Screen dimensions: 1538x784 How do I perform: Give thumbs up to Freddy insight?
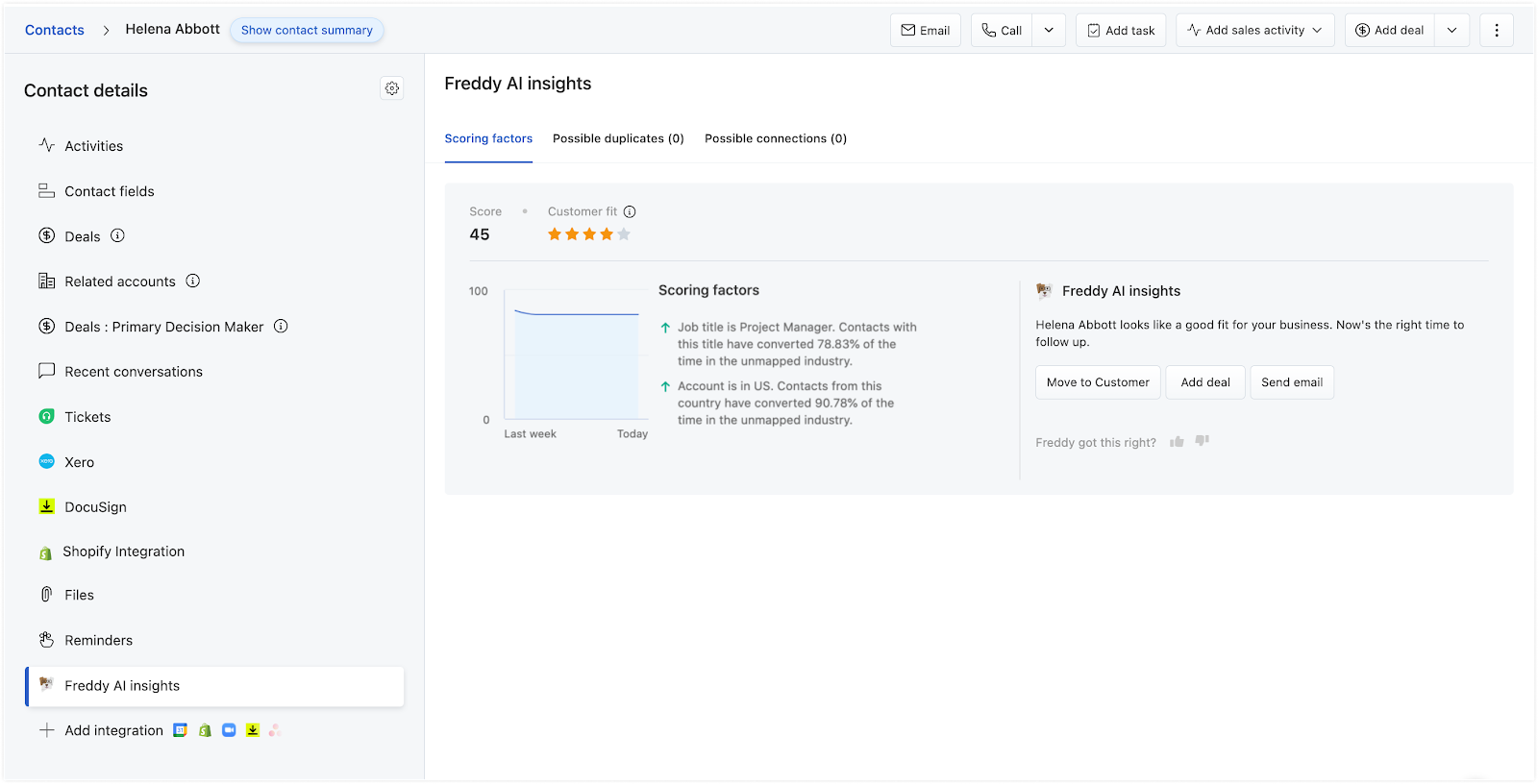pyautogui.click(x=1177, y=442)
